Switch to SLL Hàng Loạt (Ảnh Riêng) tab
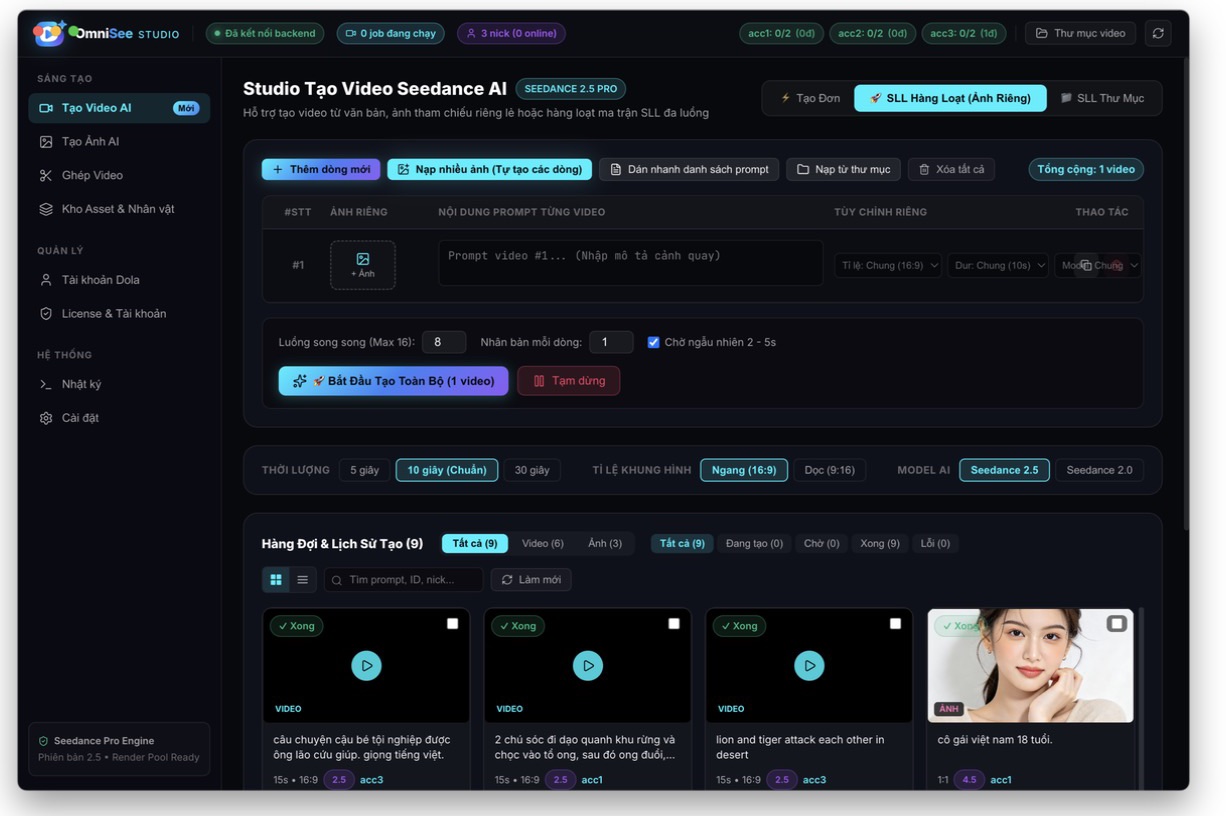Screen dimensions: 1226x816 pyautogui.click(x=950, y=98)
